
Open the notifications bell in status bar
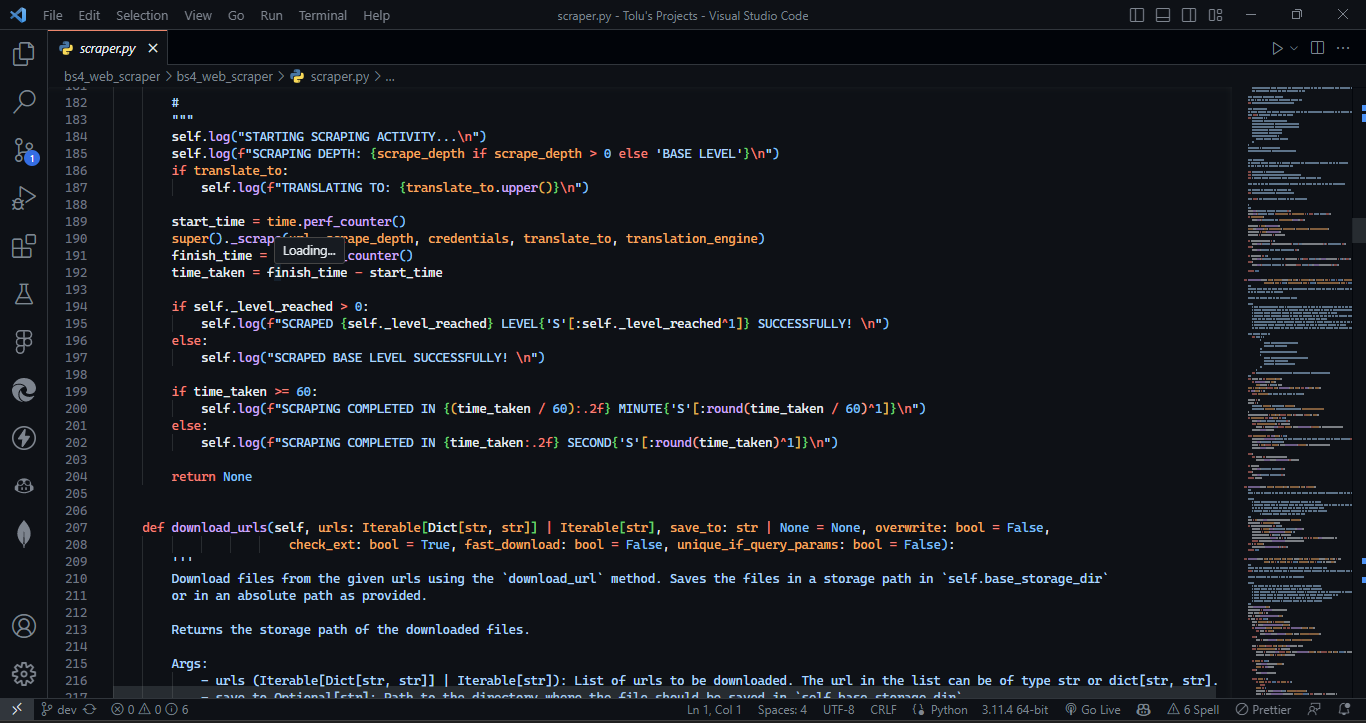(1345, 709)
